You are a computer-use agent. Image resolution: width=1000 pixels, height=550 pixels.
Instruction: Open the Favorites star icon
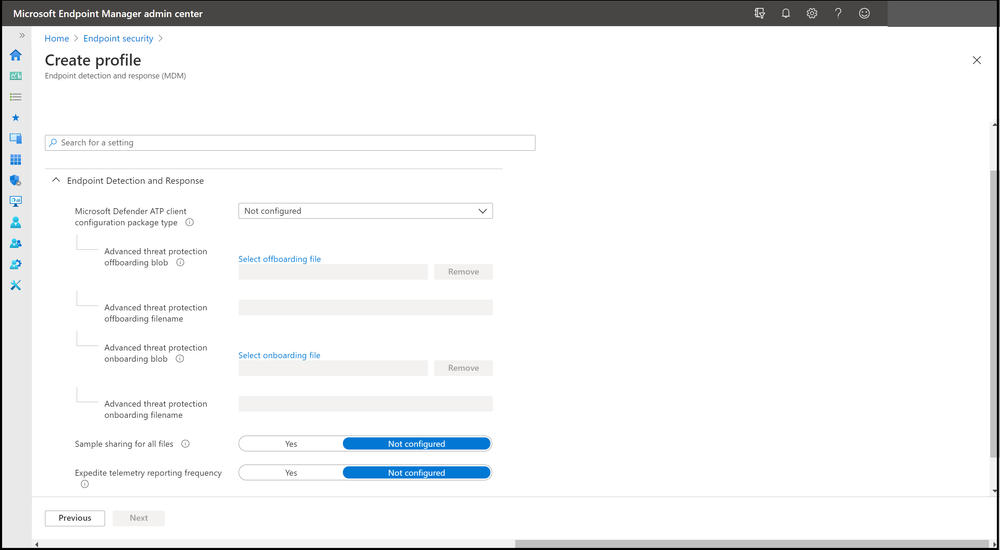pyautogui.click(x=16, y=118)
